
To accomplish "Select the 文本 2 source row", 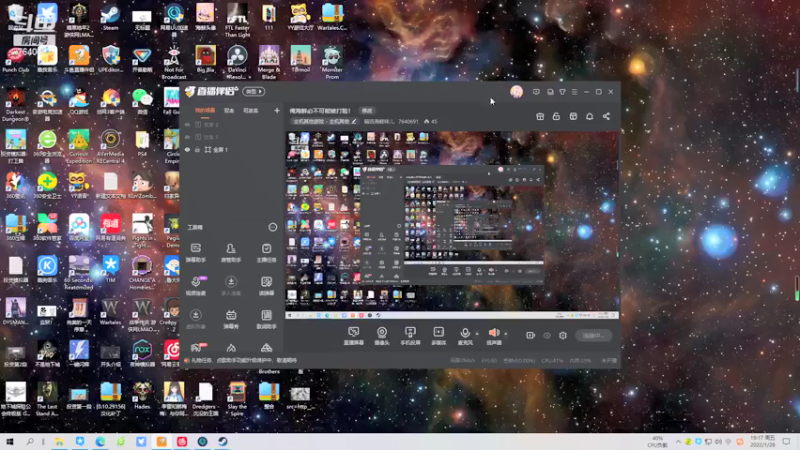I will pyautogui.click(x=232, y=124).
